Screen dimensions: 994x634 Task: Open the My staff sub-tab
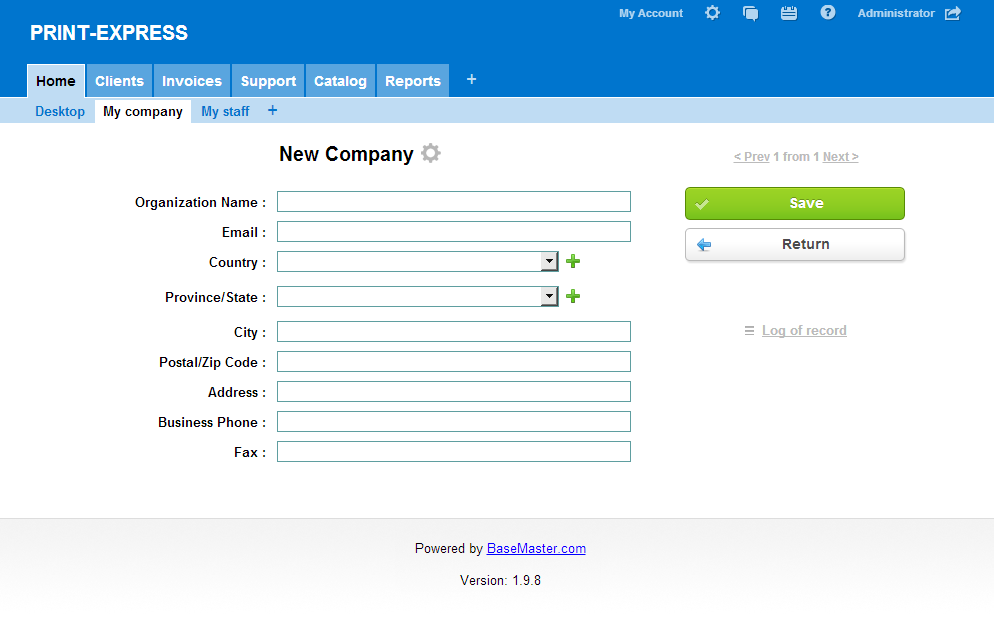click(225, 112)
